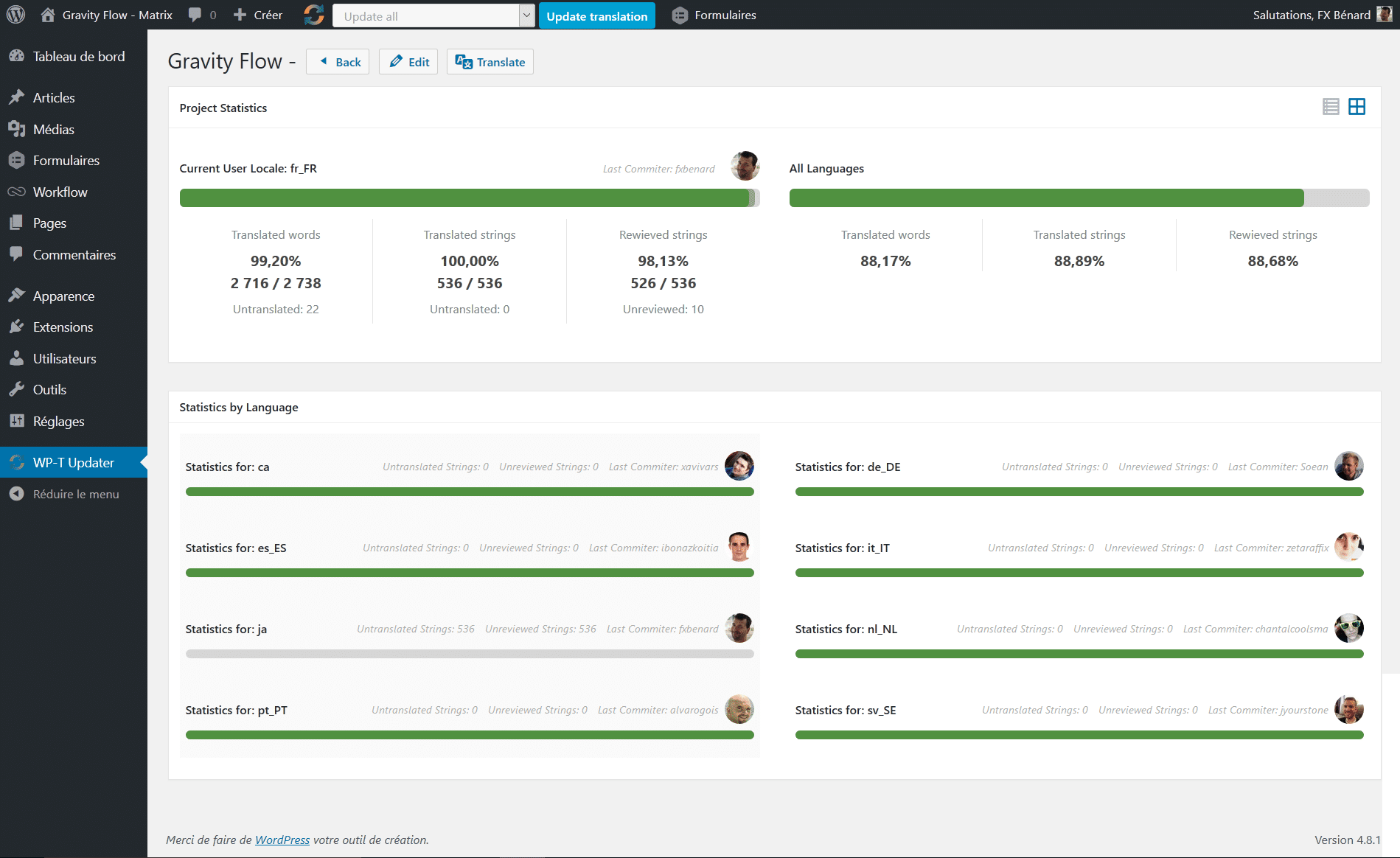
Task: Click the Médias sidebar icon
Action: (16, 129)
